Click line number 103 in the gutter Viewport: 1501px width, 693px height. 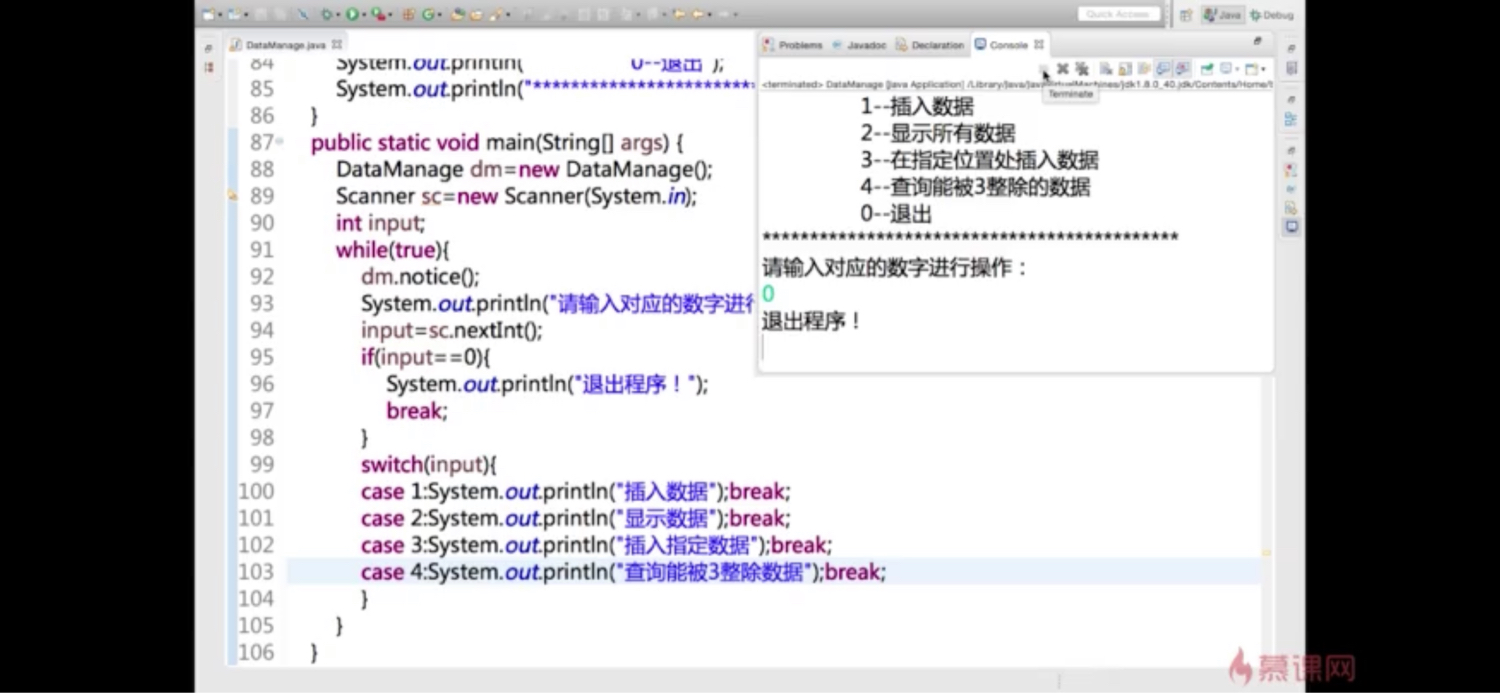click(256, 572)
